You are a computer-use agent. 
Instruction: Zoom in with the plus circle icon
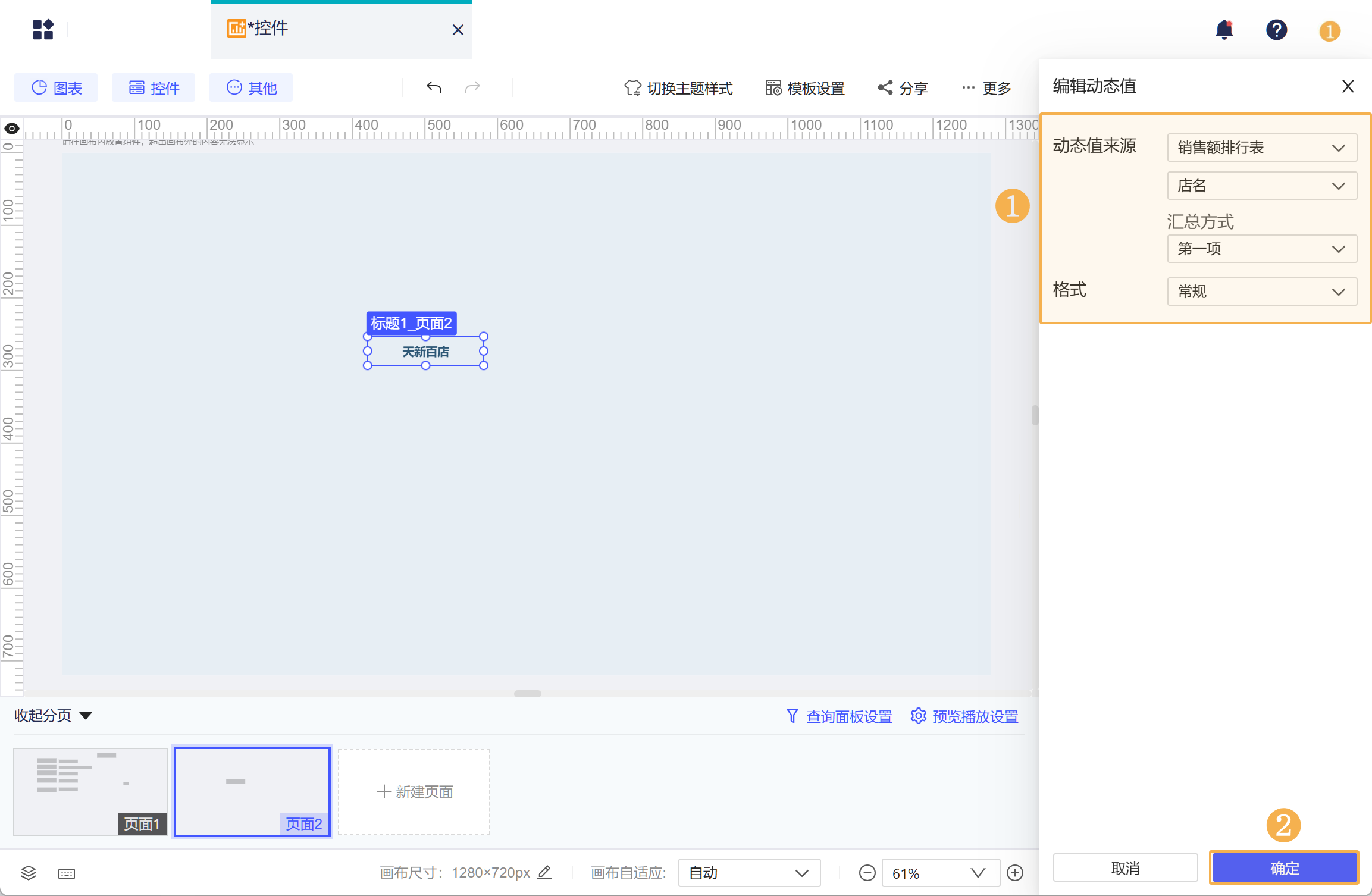pos(1015,873)
